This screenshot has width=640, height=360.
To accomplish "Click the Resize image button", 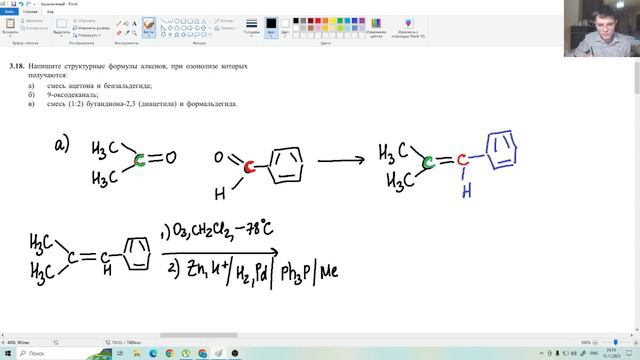I will (x=91, y=28).
